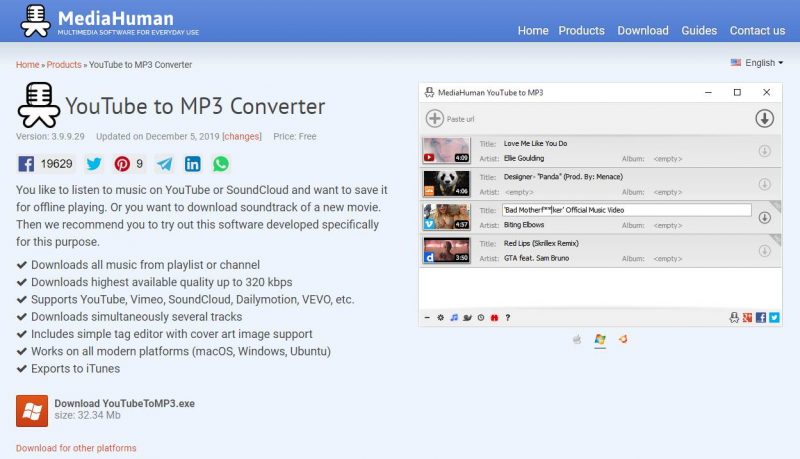The height and width of the screenshot is (459, 800).
Task: Select the Love Me Like You Do thumbnail
Action: 446,150
